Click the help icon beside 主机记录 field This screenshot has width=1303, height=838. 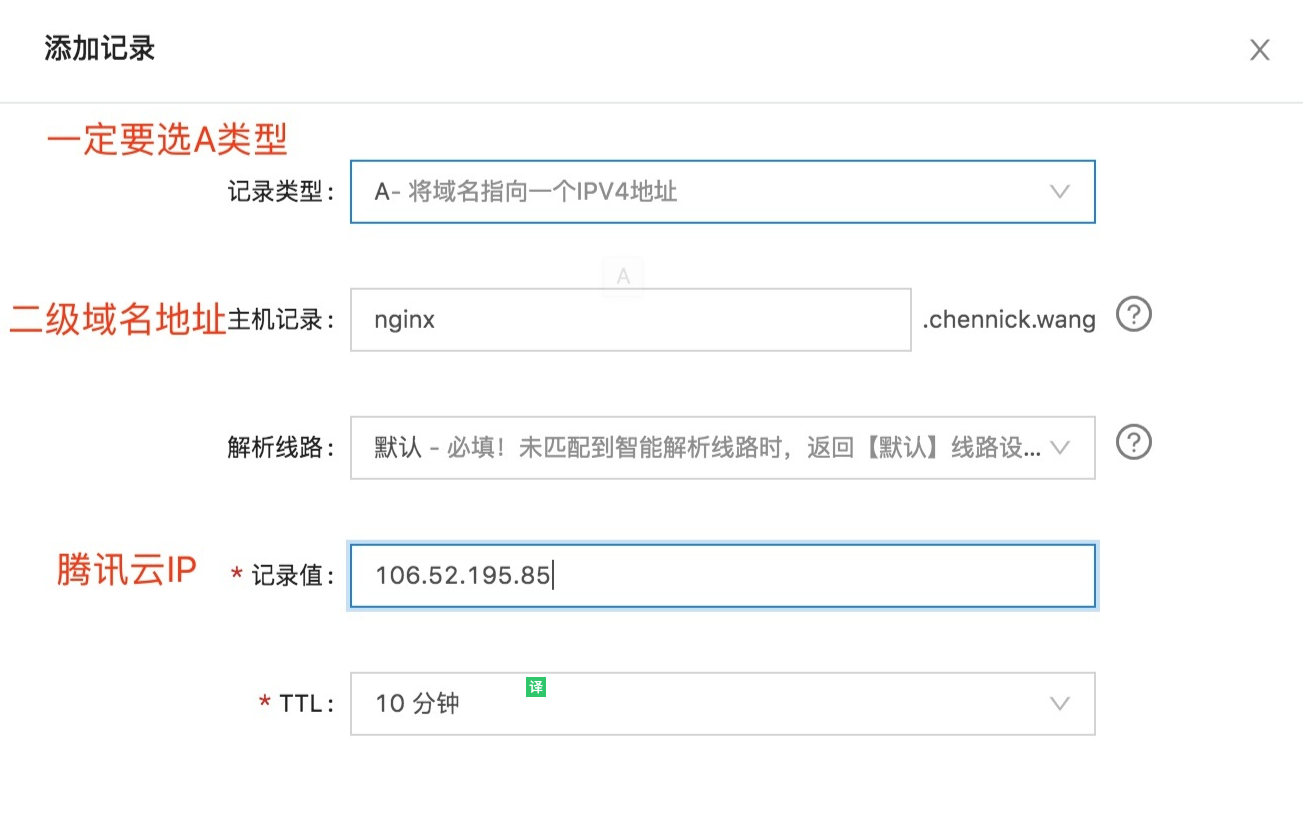1134,314
